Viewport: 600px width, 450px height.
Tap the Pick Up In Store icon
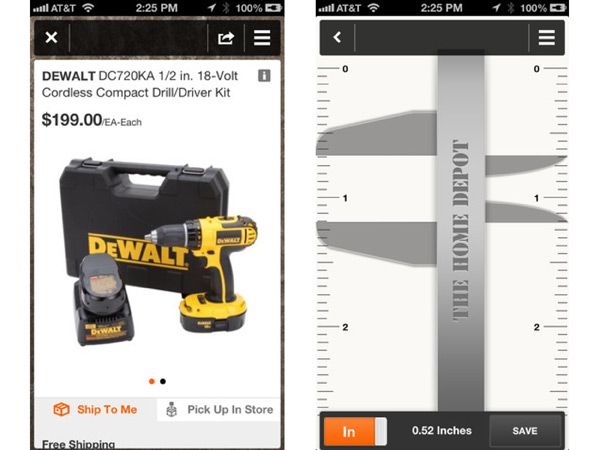tap(171, 409)
